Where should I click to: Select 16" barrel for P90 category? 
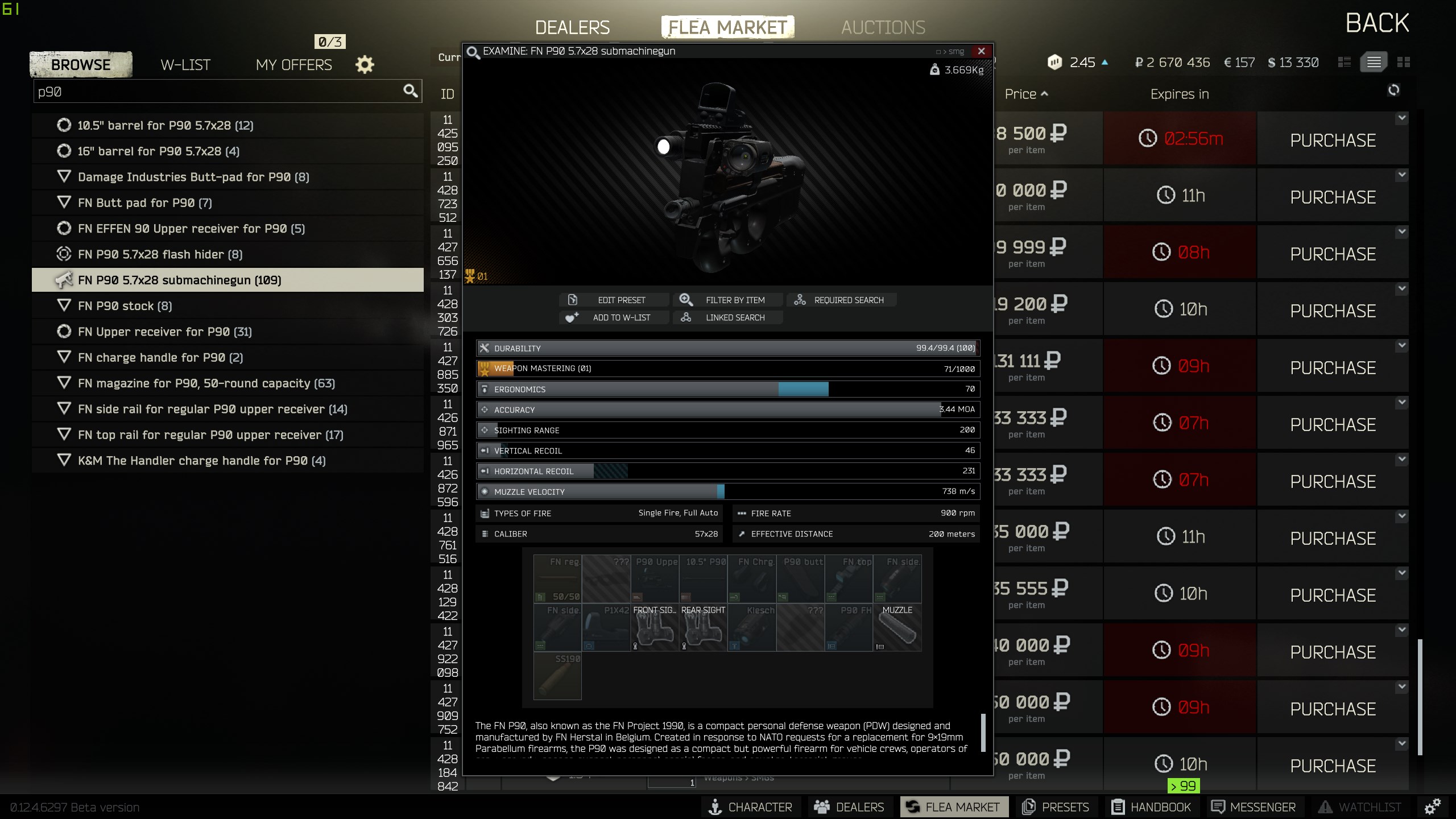(x=227, y=151)
